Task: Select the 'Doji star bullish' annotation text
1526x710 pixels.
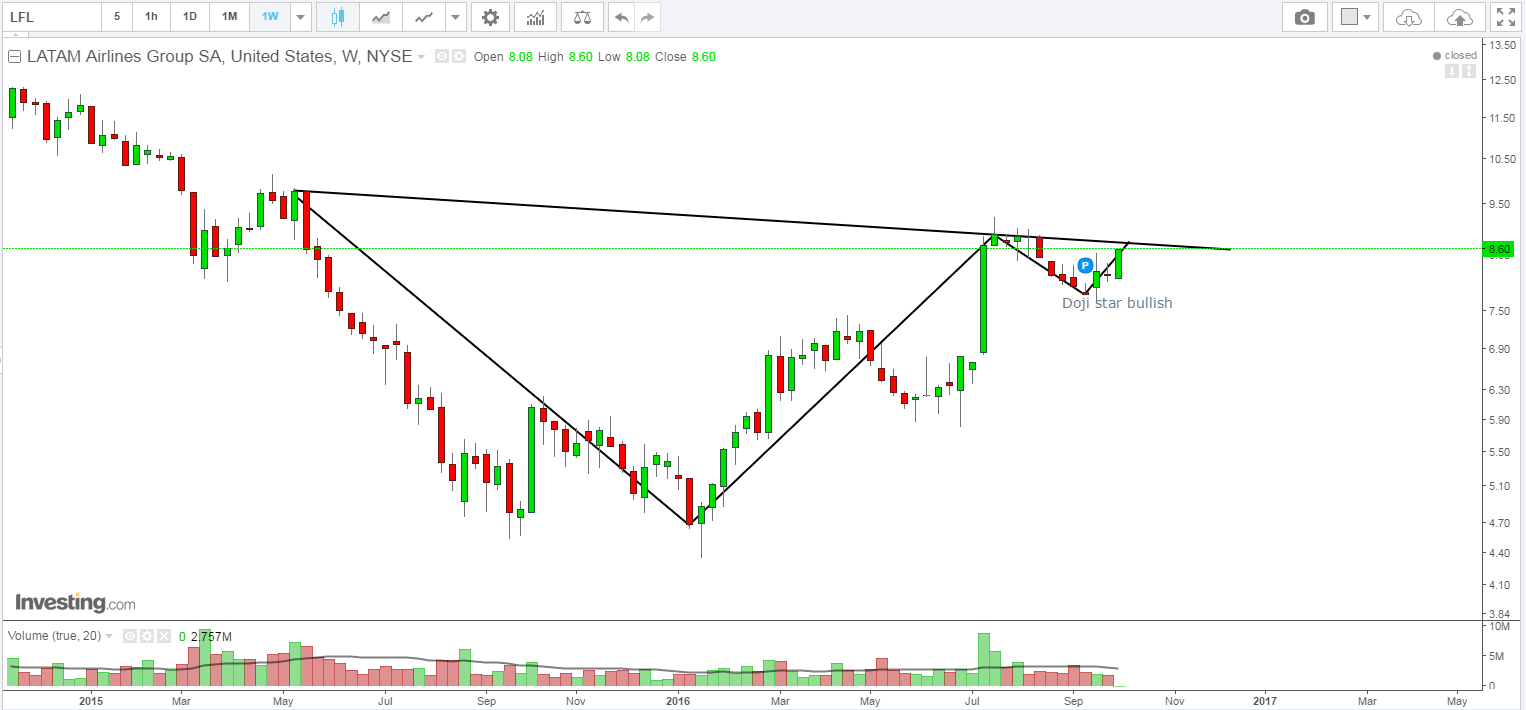Action: (x=1117, y=302)
